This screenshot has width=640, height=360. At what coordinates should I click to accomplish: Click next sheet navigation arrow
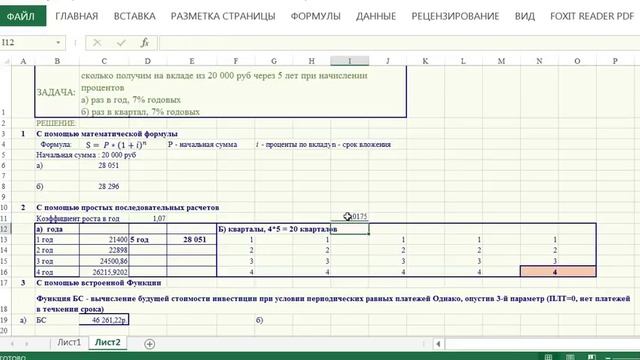(x=27, y=344)
